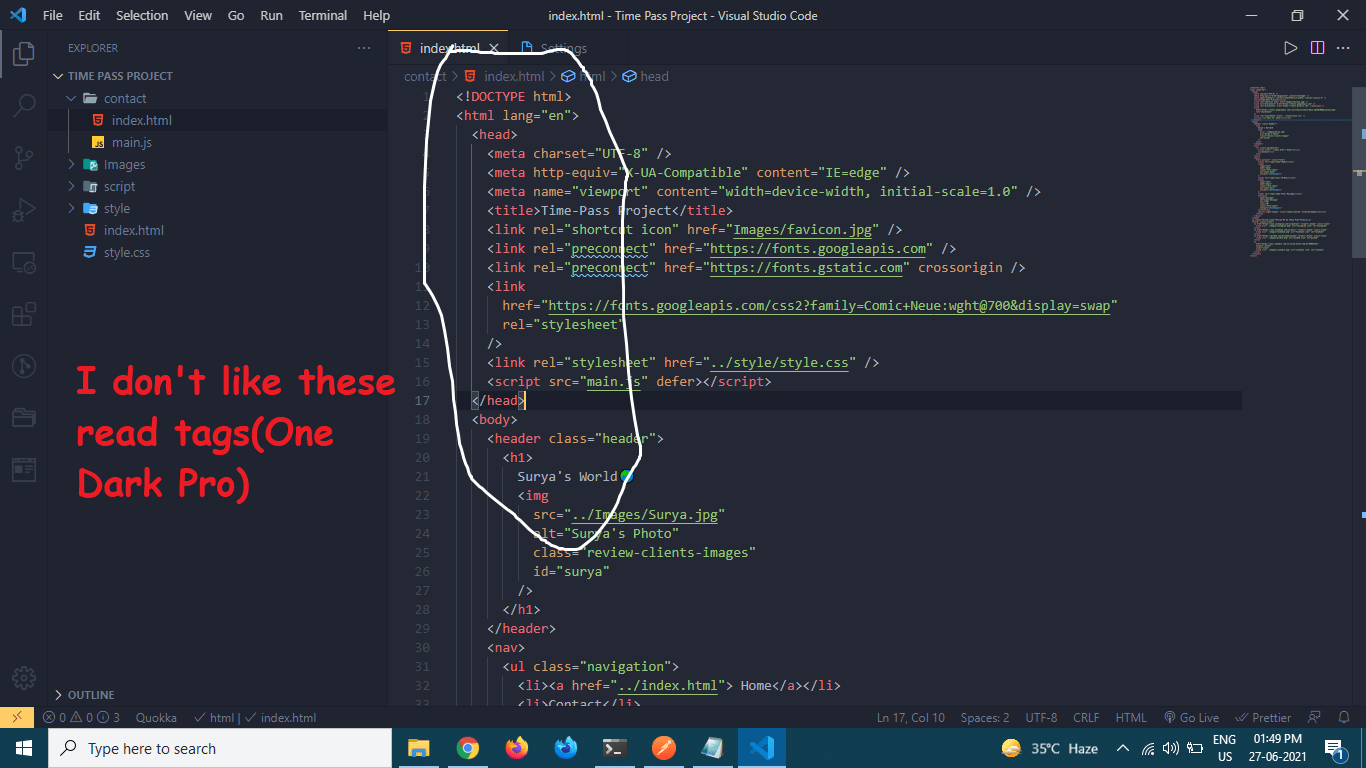Image resolution: width=1366 pixels, height=768 pixels.
Task: Open the terminal app from the taskbar
Action: click(x=614, y=748)
